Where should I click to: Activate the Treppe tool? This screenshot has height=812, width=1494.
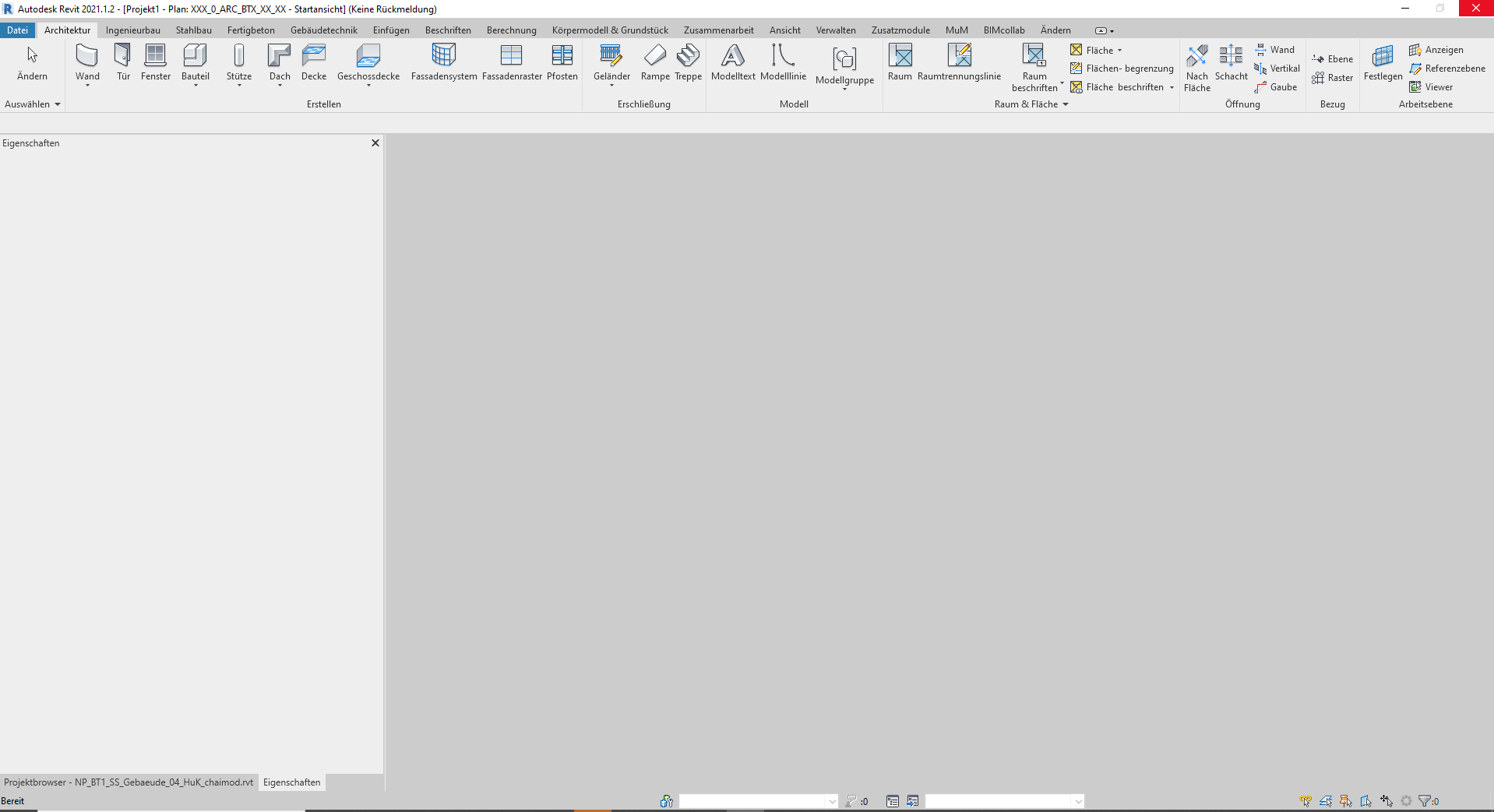(x=688, y=62)
